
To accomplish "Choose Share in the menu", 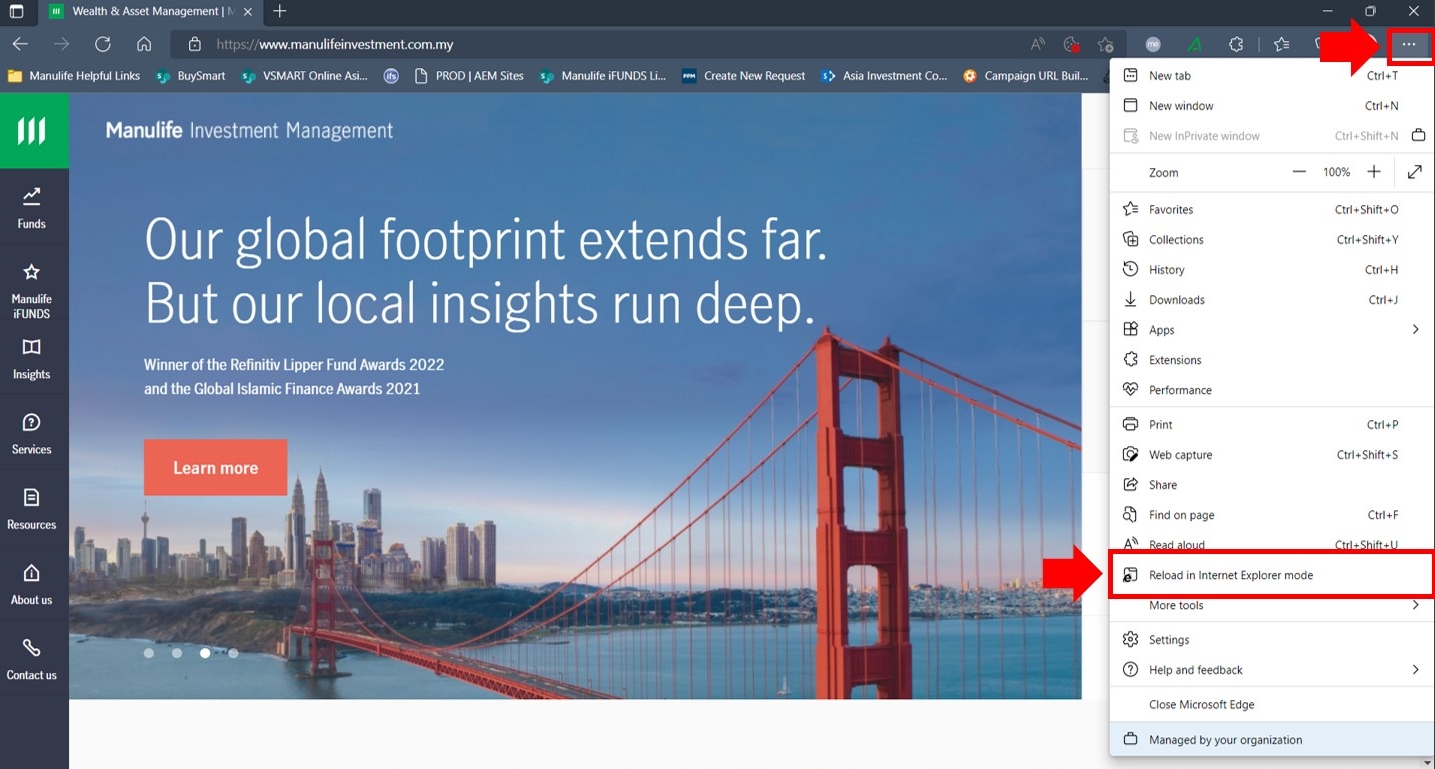I will (x=1271, y=485).
